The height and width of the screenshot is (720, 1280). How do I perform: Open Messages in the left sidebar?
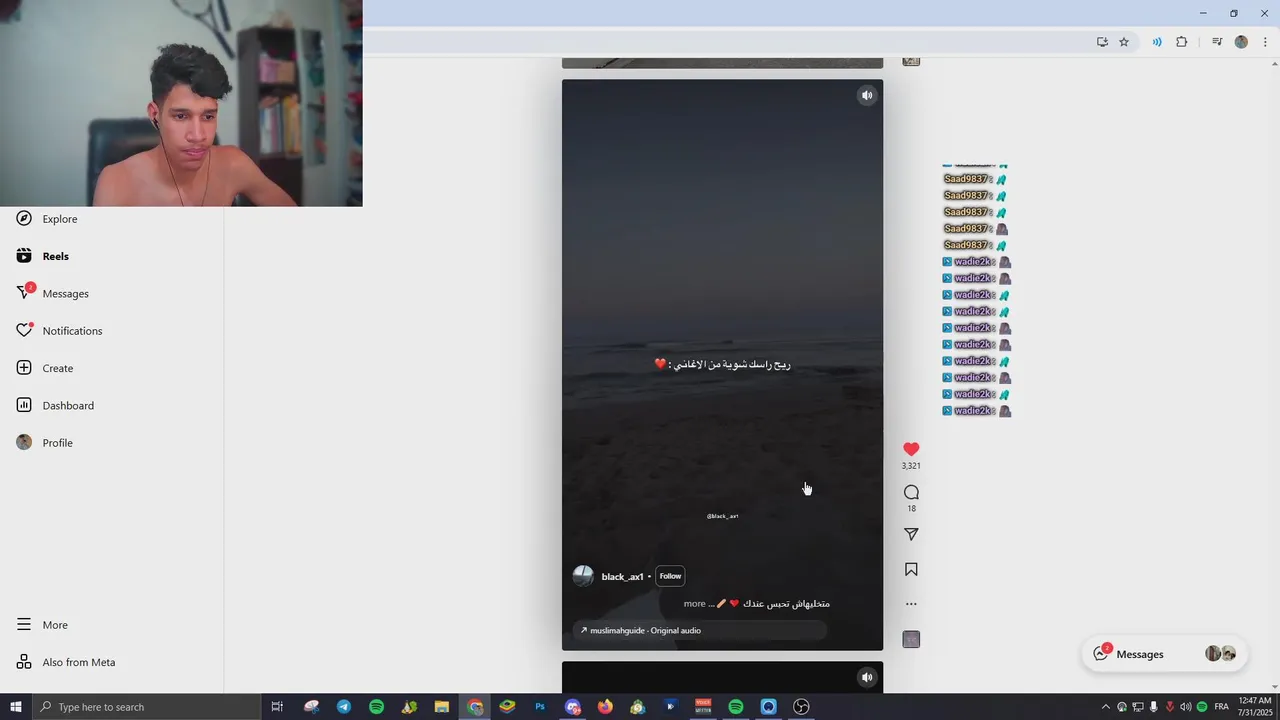(x=53, y=293)
